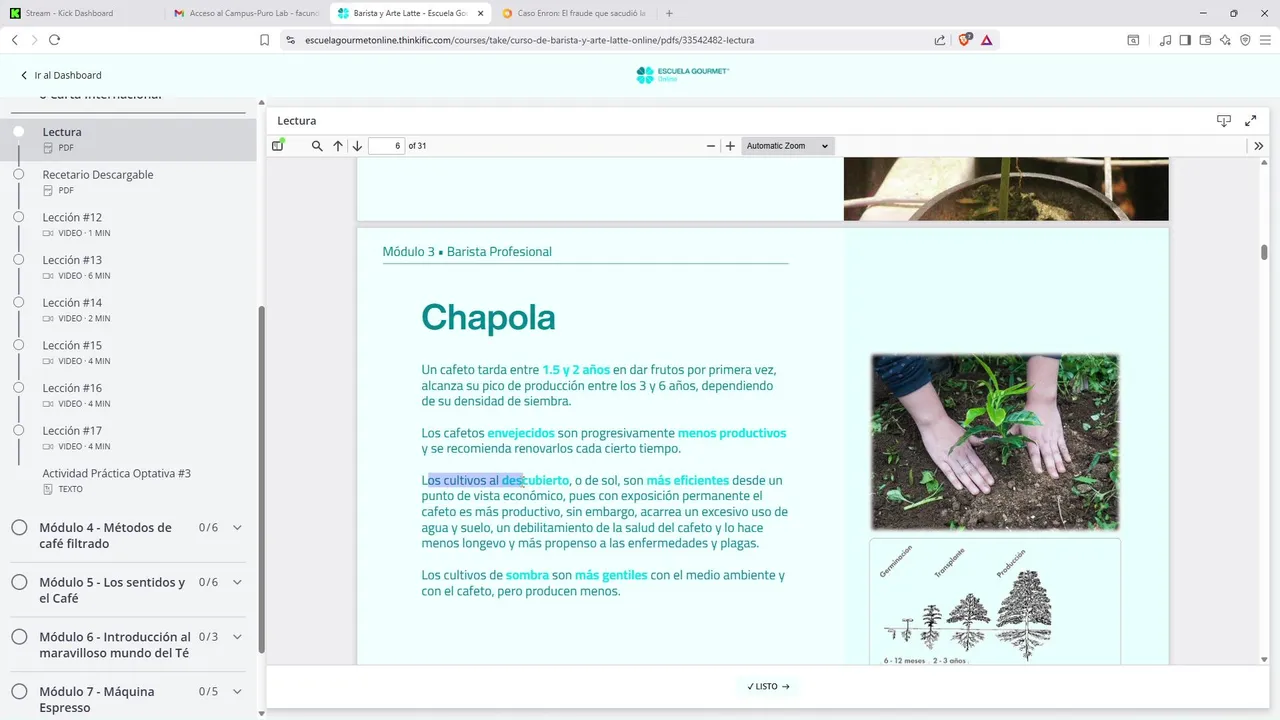1280x720 pixels.
Task: Open a new browser tab
Action: click(669, 13)
